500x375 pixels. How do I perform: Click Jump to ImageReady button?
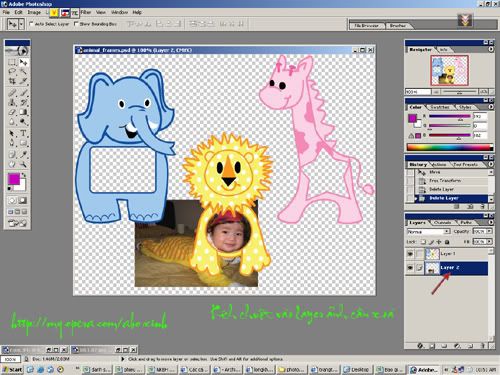coord(18,223)
